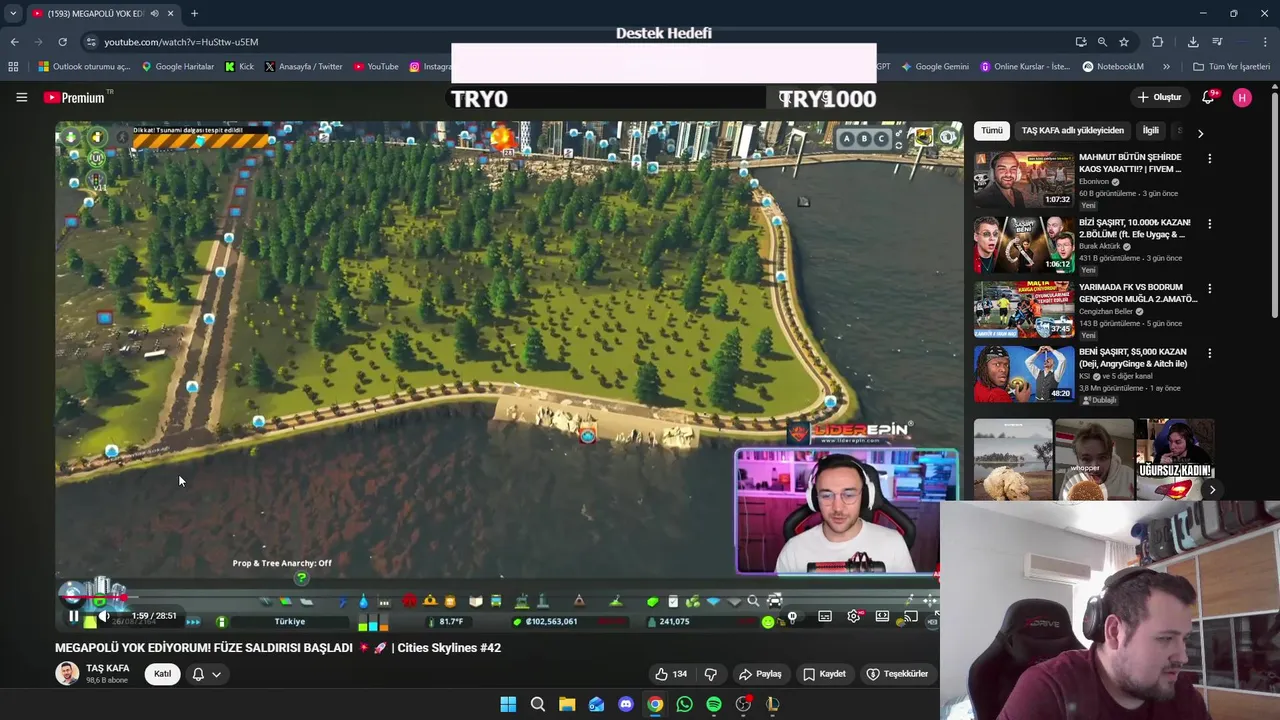The height and width of the screenshot is (720, 1280).
Task: Show hidden bookmarks with the double chevron
Action: pos(1166,67)
